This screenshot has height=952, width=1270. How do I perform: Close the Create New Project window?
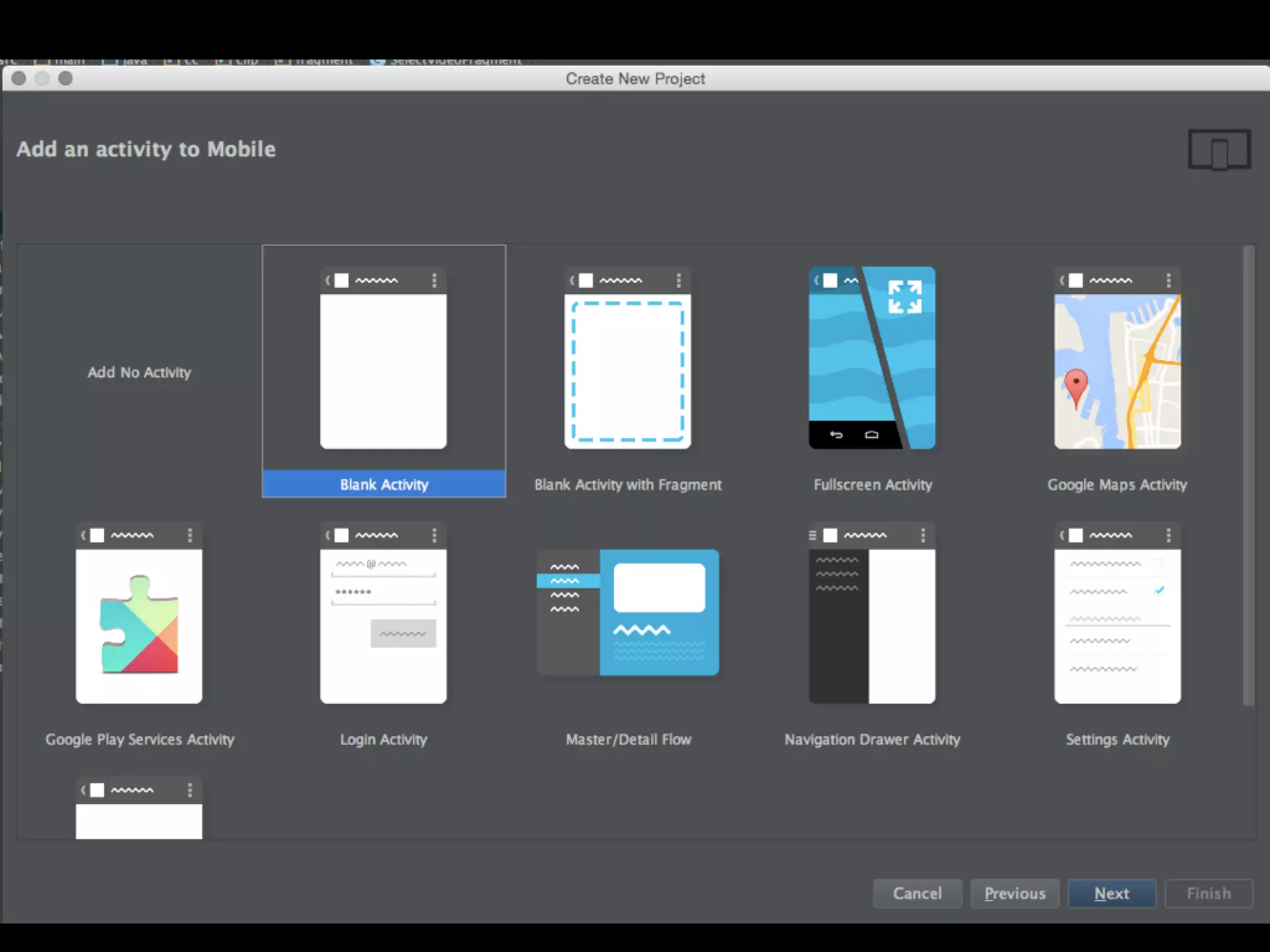tap(19, 79)
